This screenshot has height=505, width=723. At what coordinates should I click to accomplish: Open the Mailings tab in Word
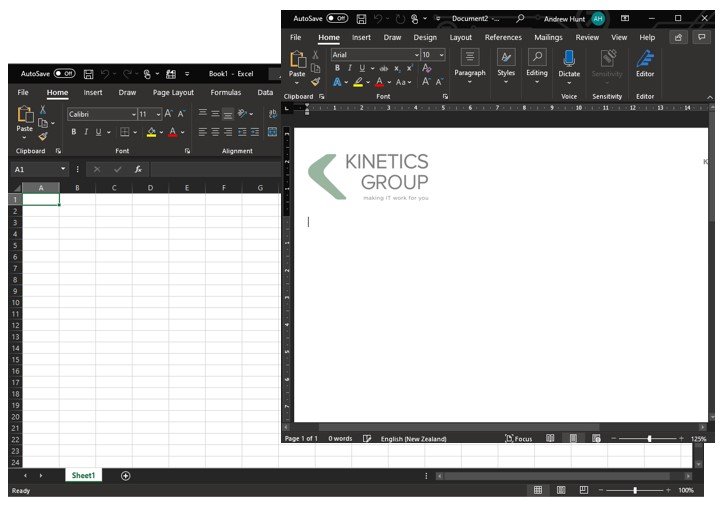coord(548,37)
